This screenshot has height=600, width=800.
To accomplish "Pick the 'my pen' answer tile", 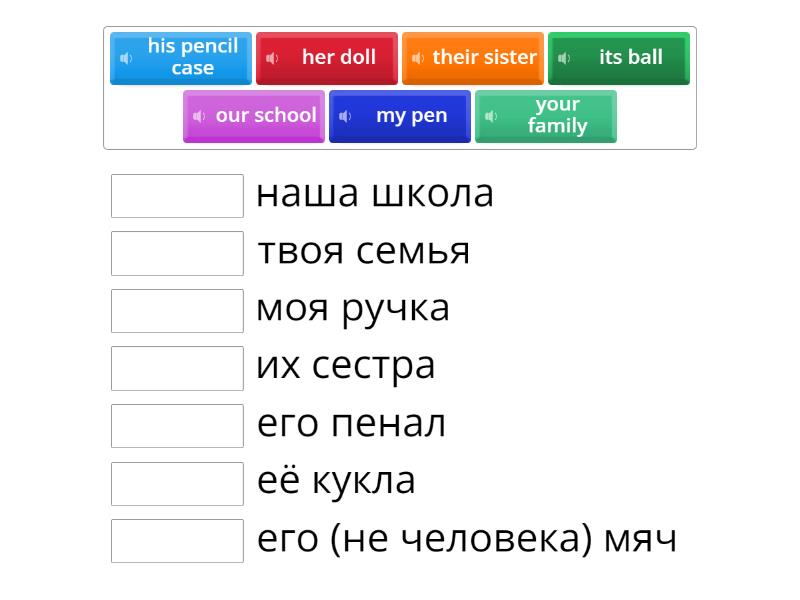I will tap(411, 116).
